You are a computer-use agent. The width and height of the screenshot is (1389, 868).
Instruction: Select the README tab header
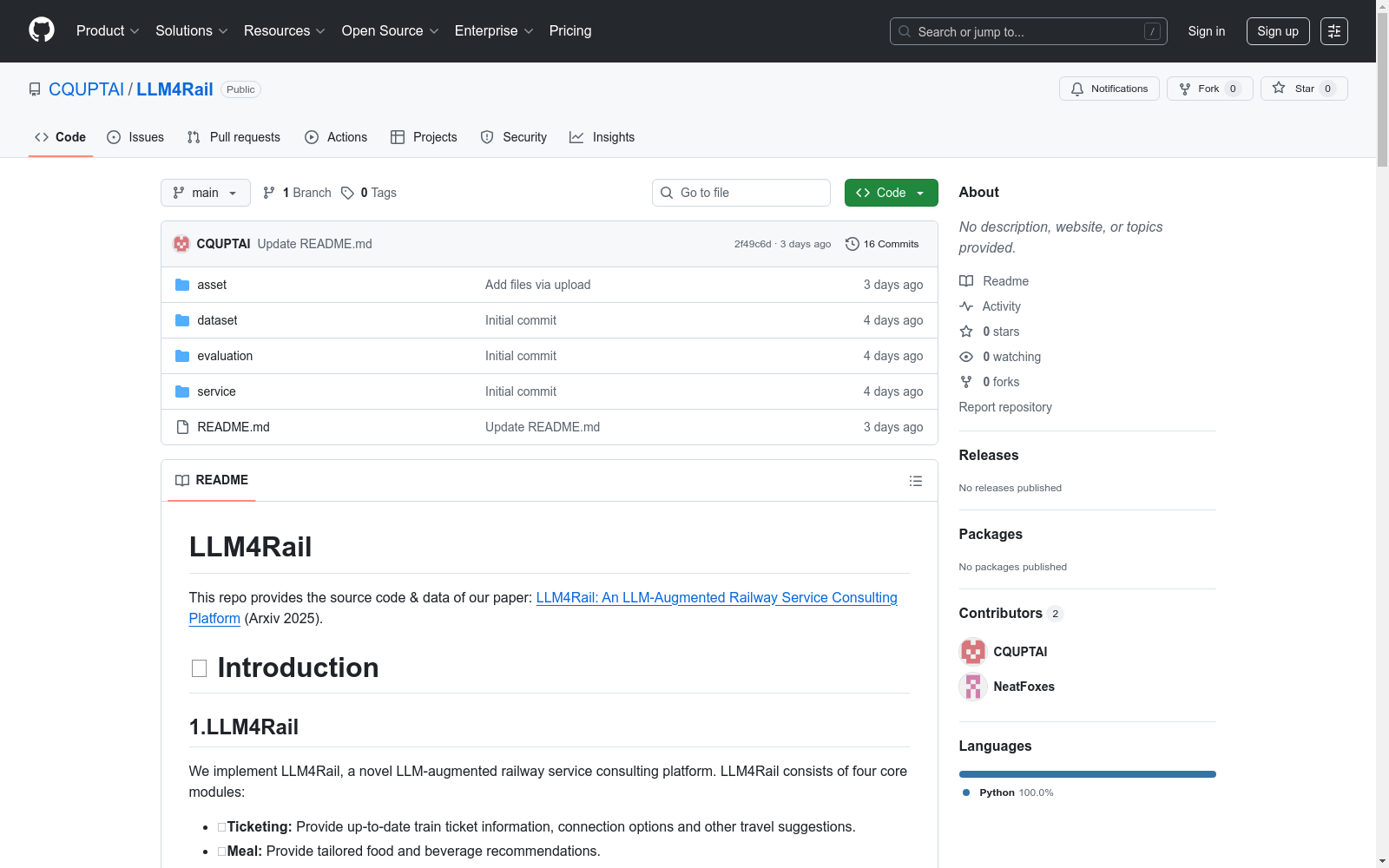[212, 480]
